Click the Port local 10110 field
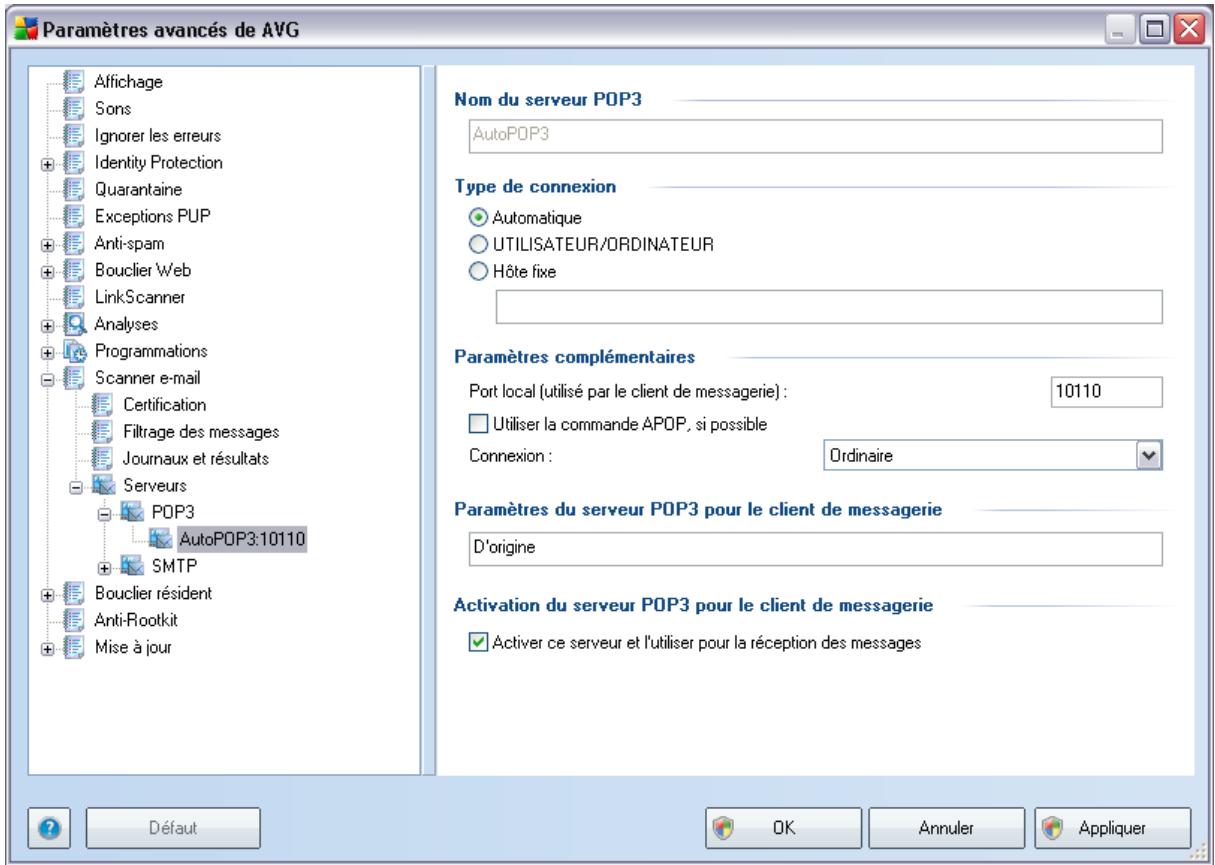The height and width of the screenshot is (865, 1215). [1108, 393]
